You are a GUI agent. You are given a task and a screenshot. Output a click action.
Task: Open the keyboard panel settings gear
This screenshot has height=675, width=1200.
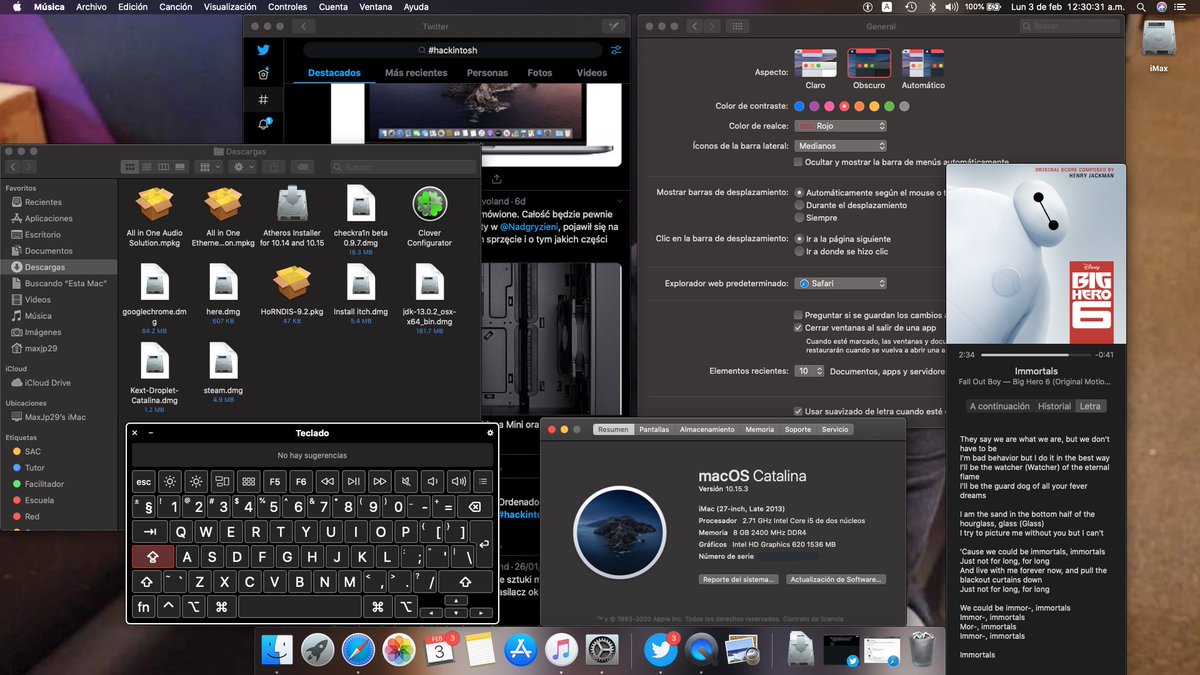[x=490, y=433]
